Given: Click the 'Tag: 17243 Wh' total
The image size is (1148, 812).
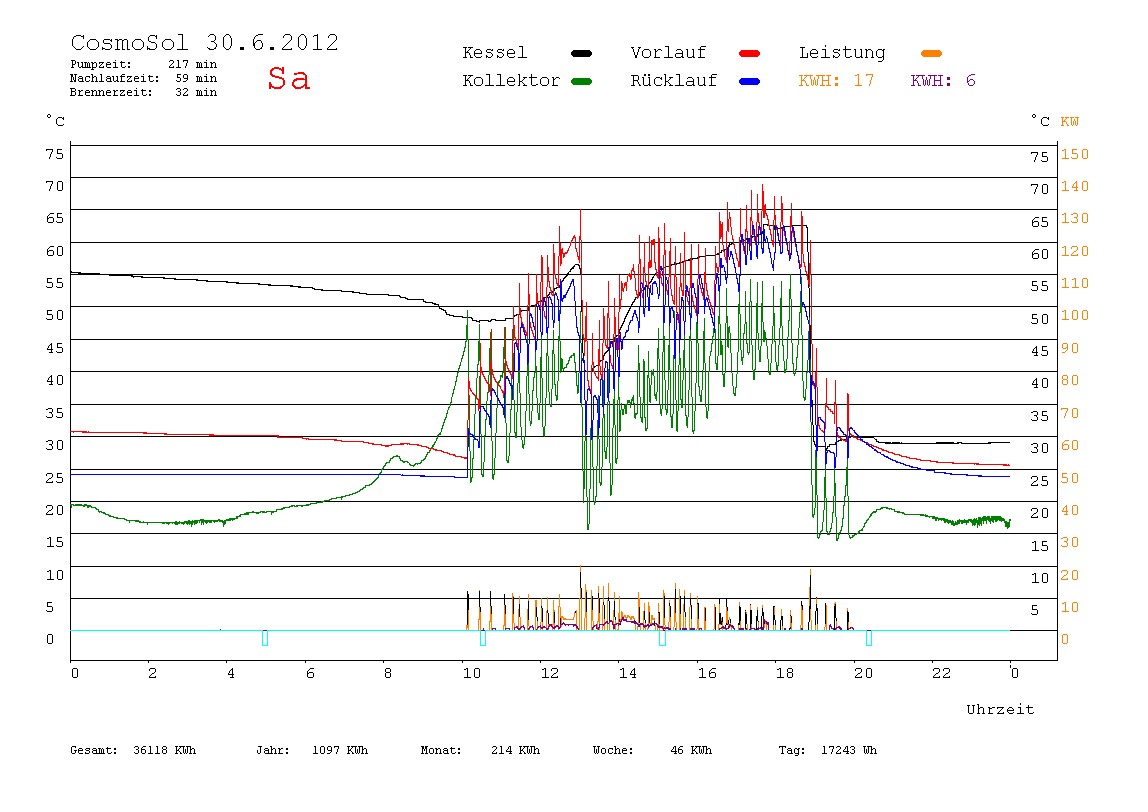Looking at the screenshot, I should pos(827,750).
